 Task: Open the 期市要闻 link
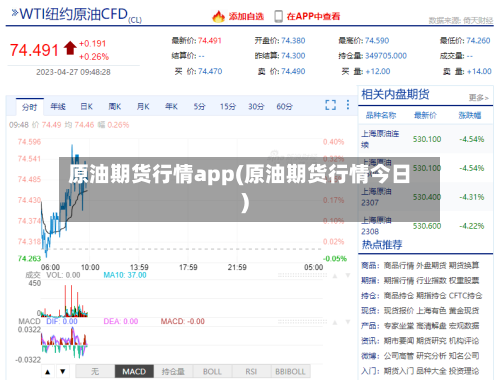tap(398, 341)
